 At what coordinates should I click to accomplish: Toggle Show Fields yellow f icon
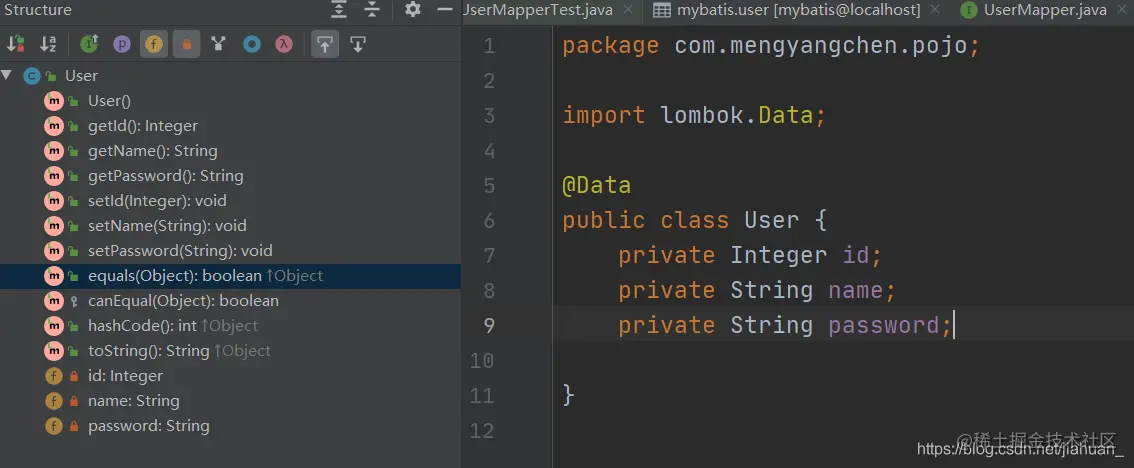(153, 44)
